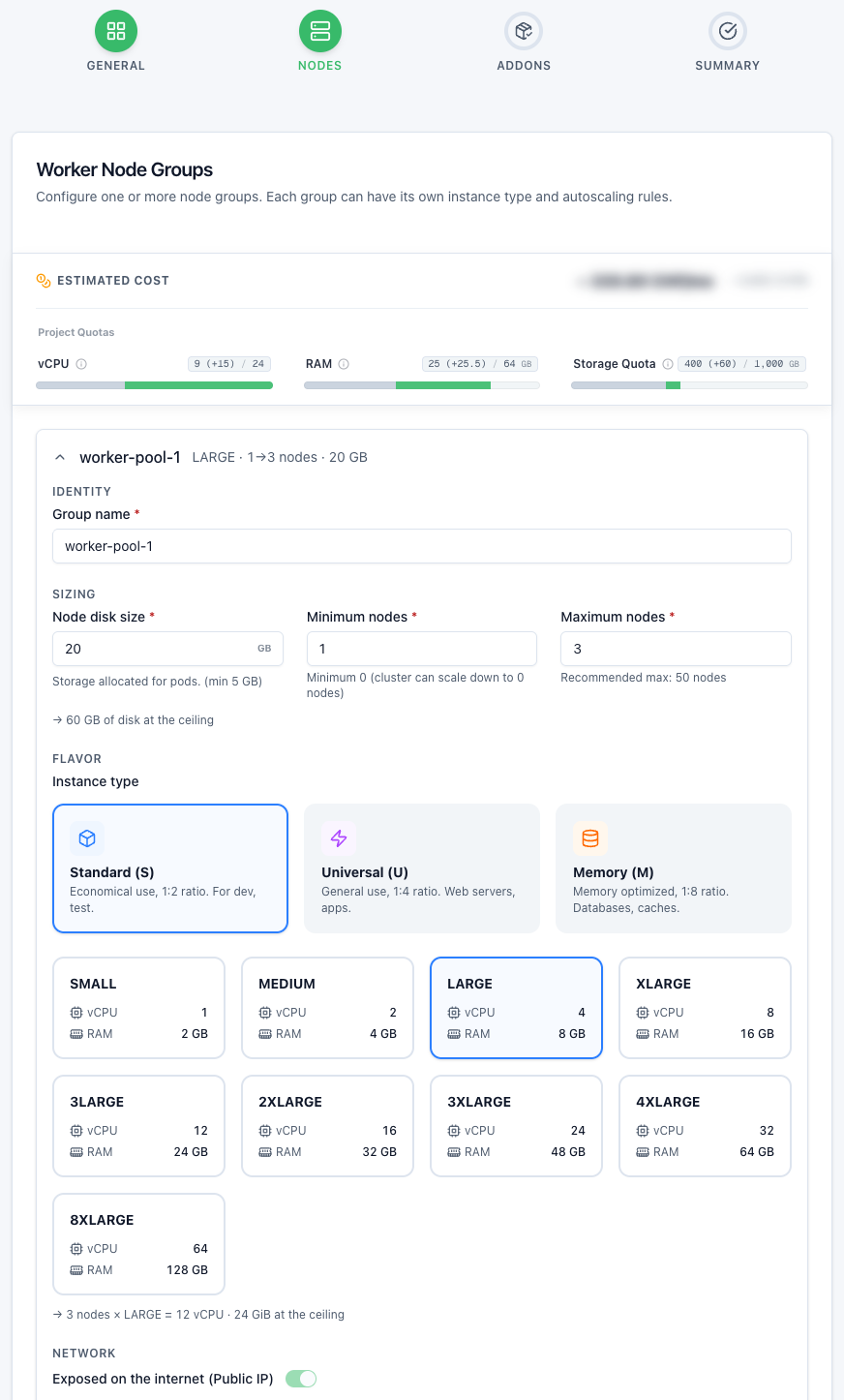The width and height of the screenshot is (844, 1400).
Task: Click the Standard (S) cube icon
Action: [x=87, y=838]
